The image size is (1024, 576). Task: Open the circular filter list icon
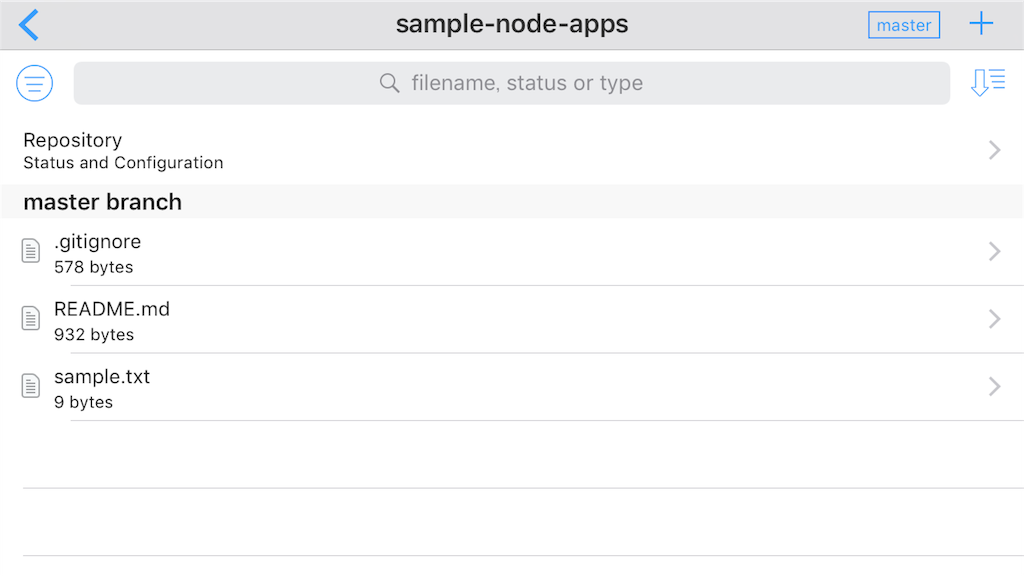[x=35, y=83]
